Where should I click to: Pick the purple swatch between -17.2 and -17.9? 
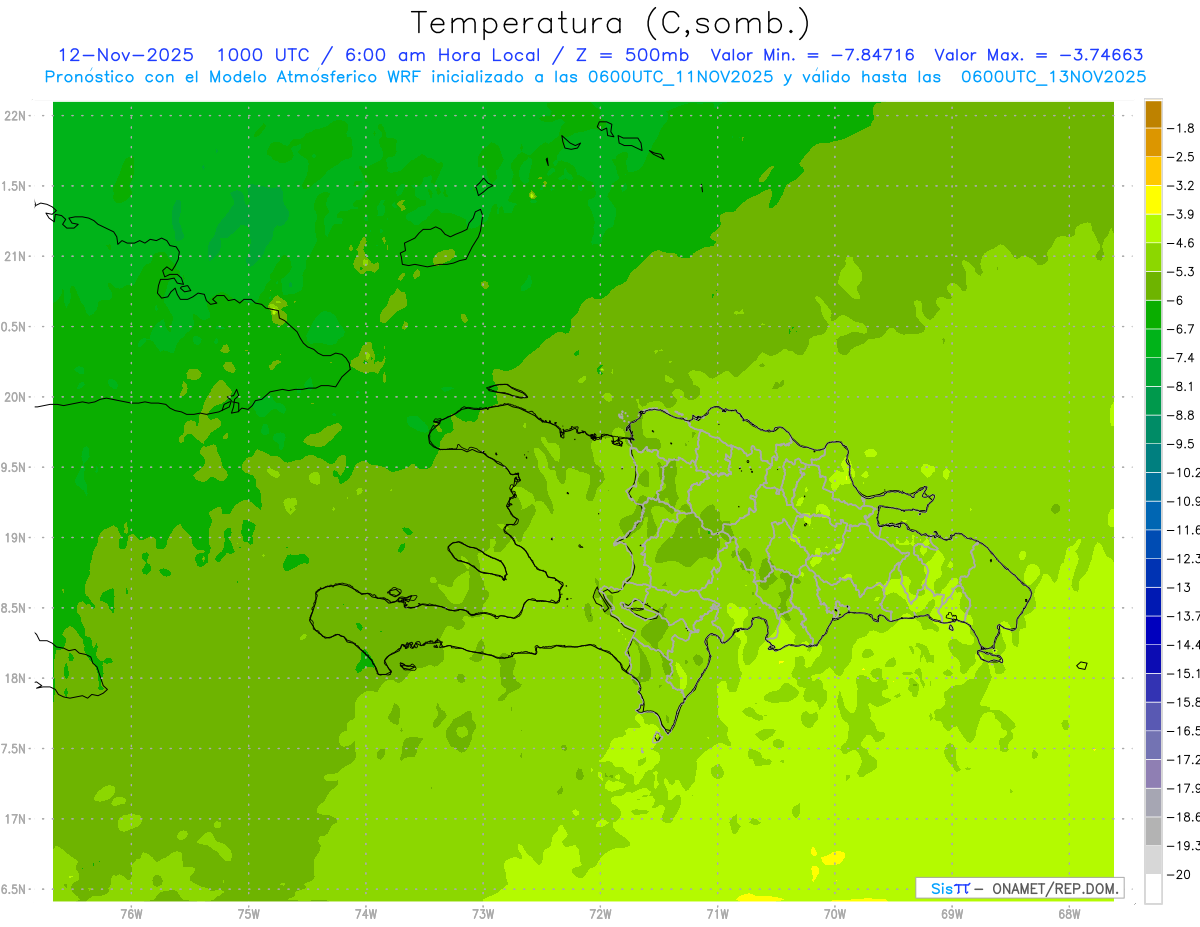pyautogui.click(x=1153, y=774)
